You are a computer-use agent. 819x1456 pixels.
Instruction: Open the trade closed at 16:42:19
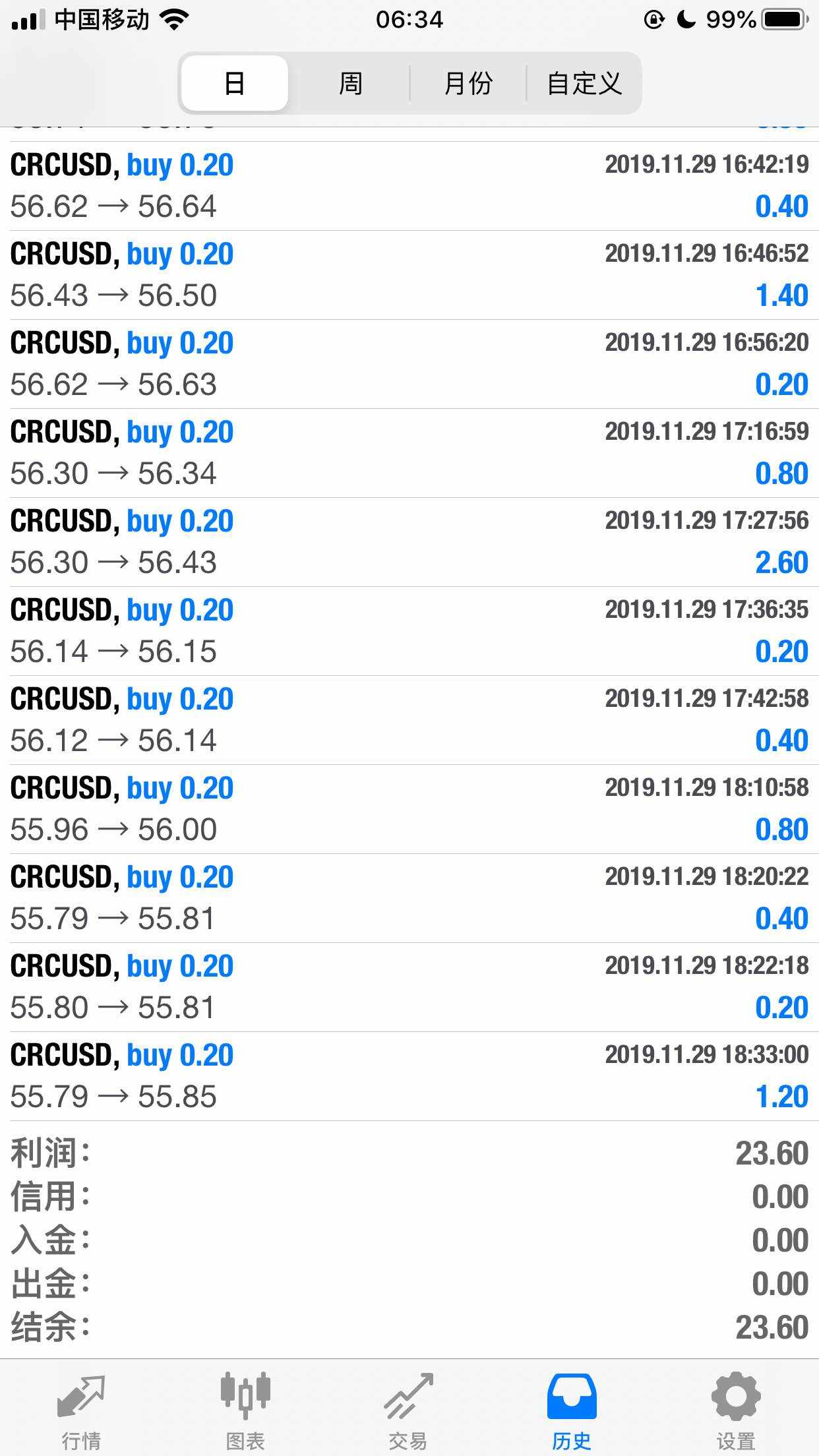point(409,186)
